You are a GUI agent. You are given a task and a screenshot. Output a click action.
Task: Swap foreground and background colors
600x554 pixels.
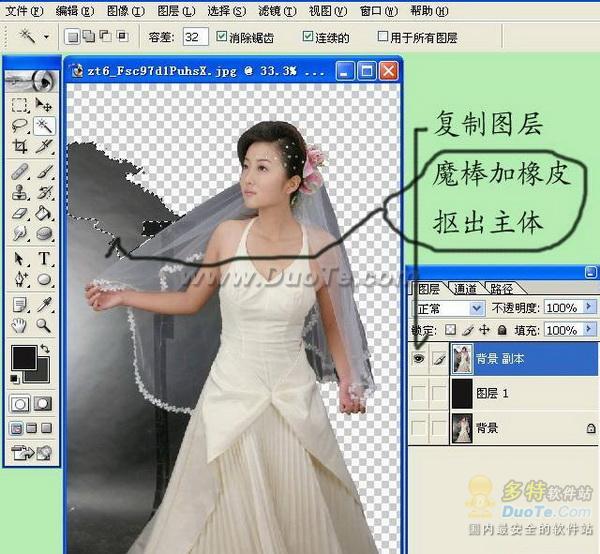click(x=45, y=349)
